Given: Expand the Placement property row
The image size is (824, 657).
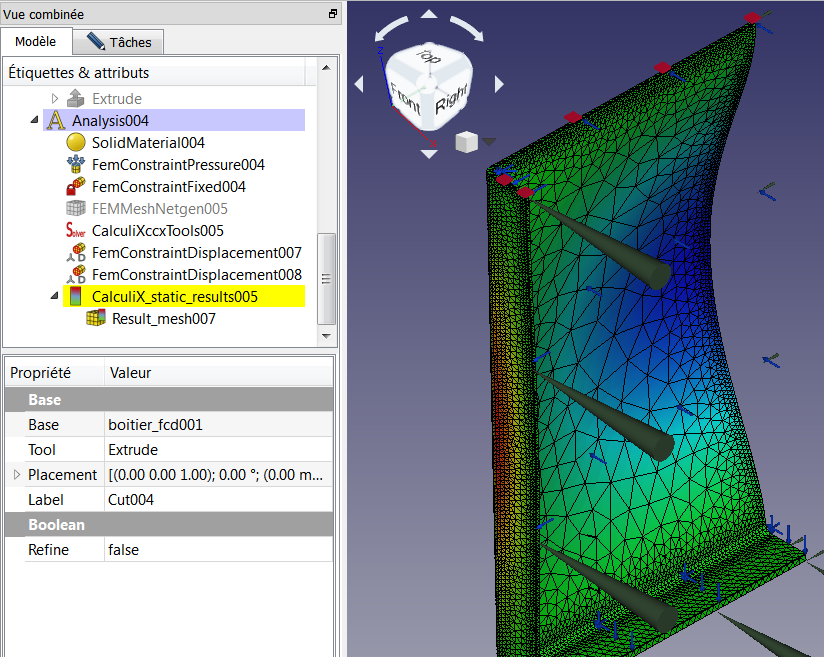Looking at the screenshot, I should point(16,475).
